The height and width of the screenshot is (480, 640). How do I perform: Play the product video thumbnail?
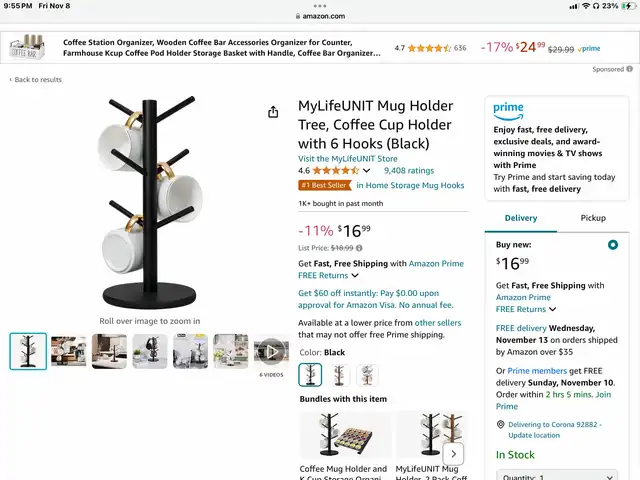(271, 351)
